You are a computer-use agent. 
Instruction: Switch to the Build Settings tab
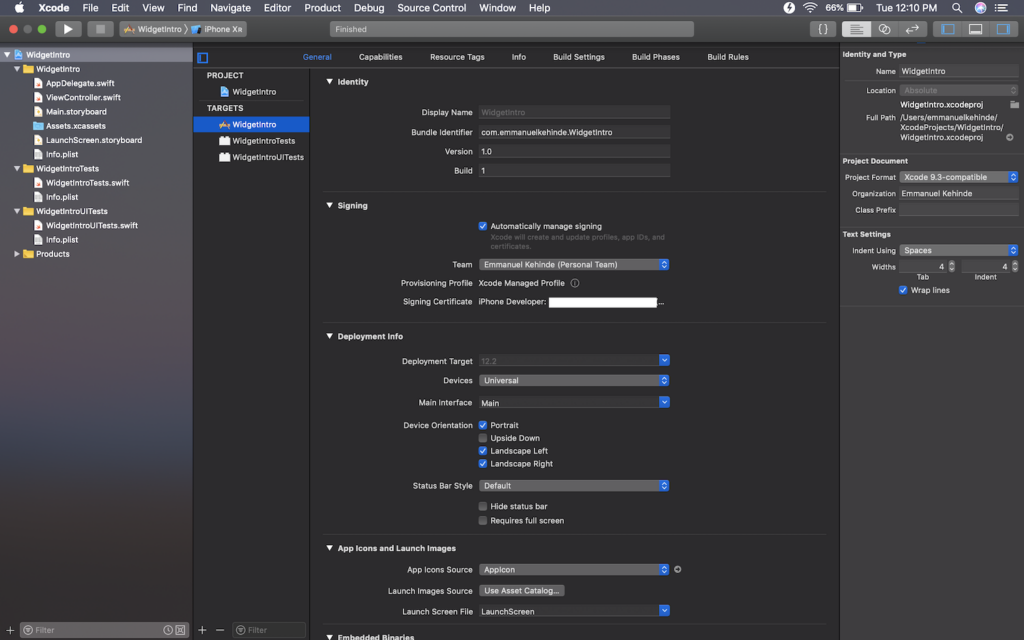579,57
